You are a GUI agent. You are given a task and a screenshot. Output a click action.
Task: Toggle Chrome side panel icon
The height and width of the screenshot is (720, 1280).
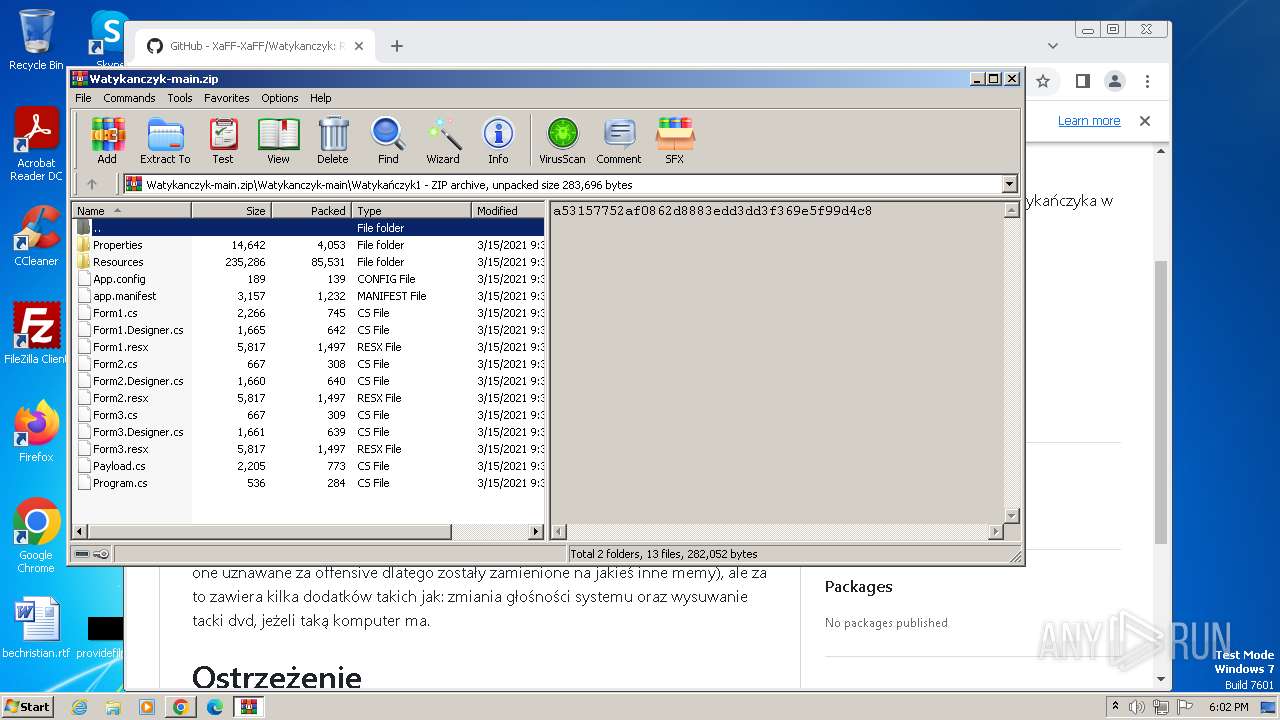coord(1083,81)
